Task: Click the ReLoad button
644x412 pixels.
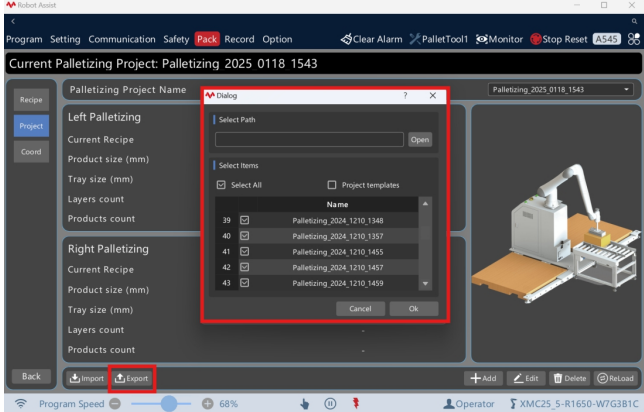Action: (x=616, y=378)
